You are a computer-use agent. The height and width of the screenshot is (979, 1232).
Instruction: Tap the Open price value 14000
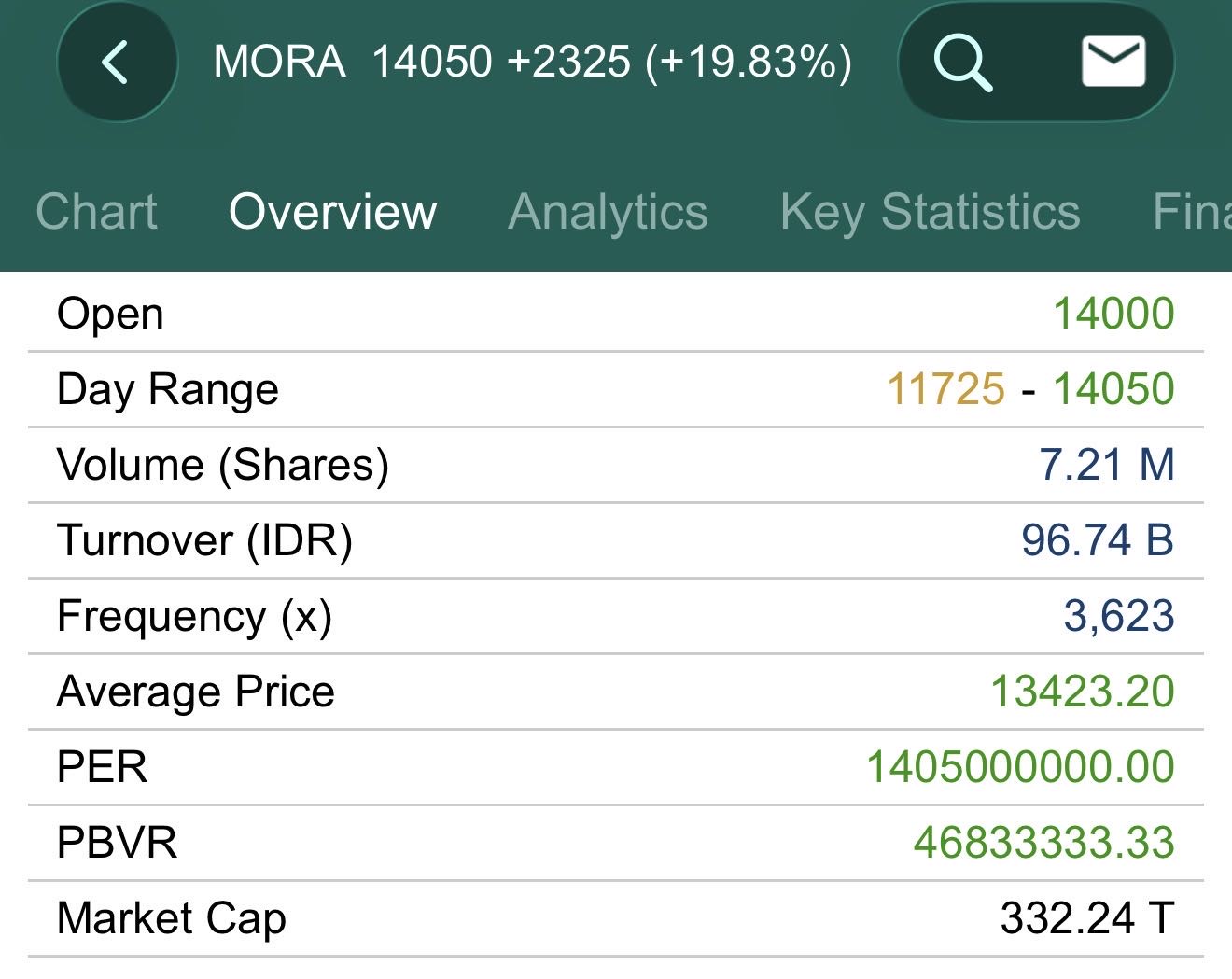pyautogui.click(x=1113, y=314)
